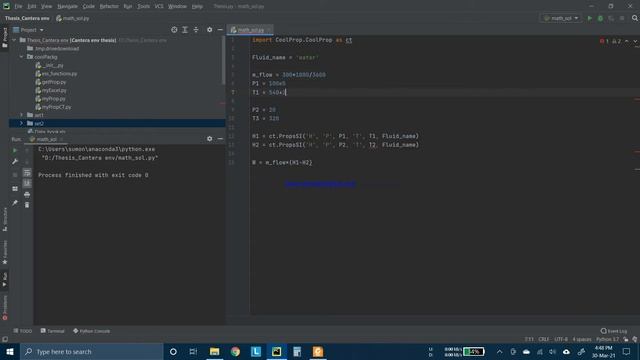Collapse the Thesis_Cantera env root folder
This screenshot has width=640, height=360.
[x=14, y=40]
